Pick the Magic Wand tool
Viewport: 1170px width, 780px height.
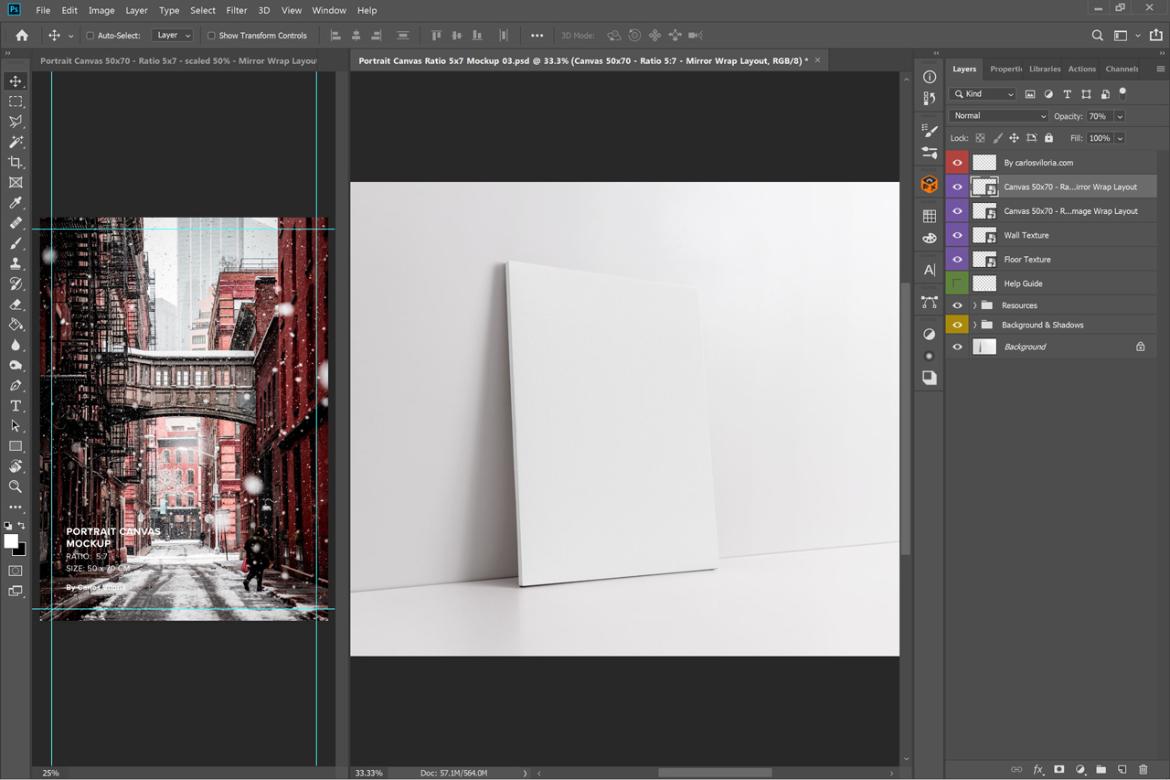pos(15,142)
